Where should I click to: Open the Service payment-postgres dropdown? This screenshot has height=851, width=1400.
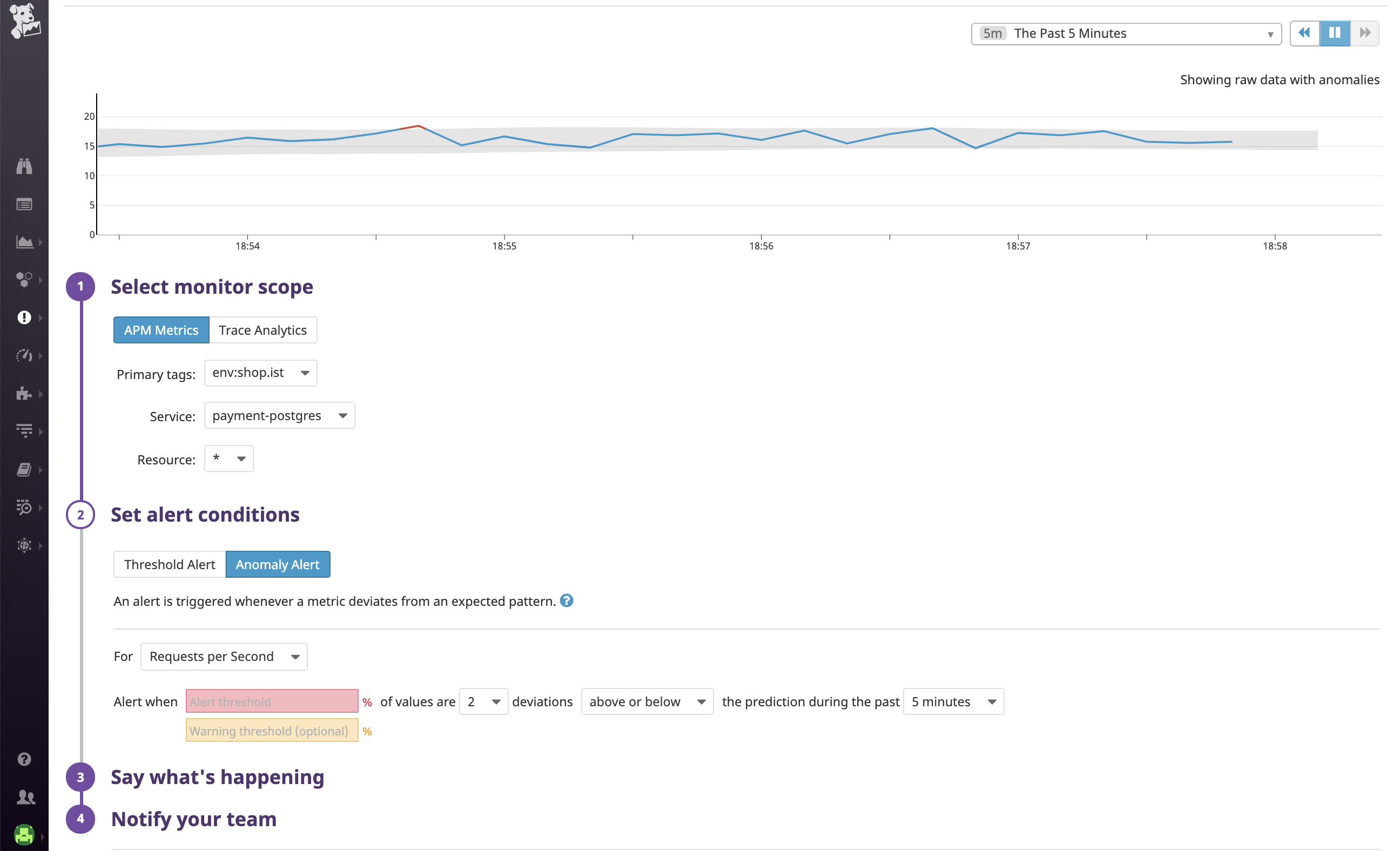tap(279, 415)
